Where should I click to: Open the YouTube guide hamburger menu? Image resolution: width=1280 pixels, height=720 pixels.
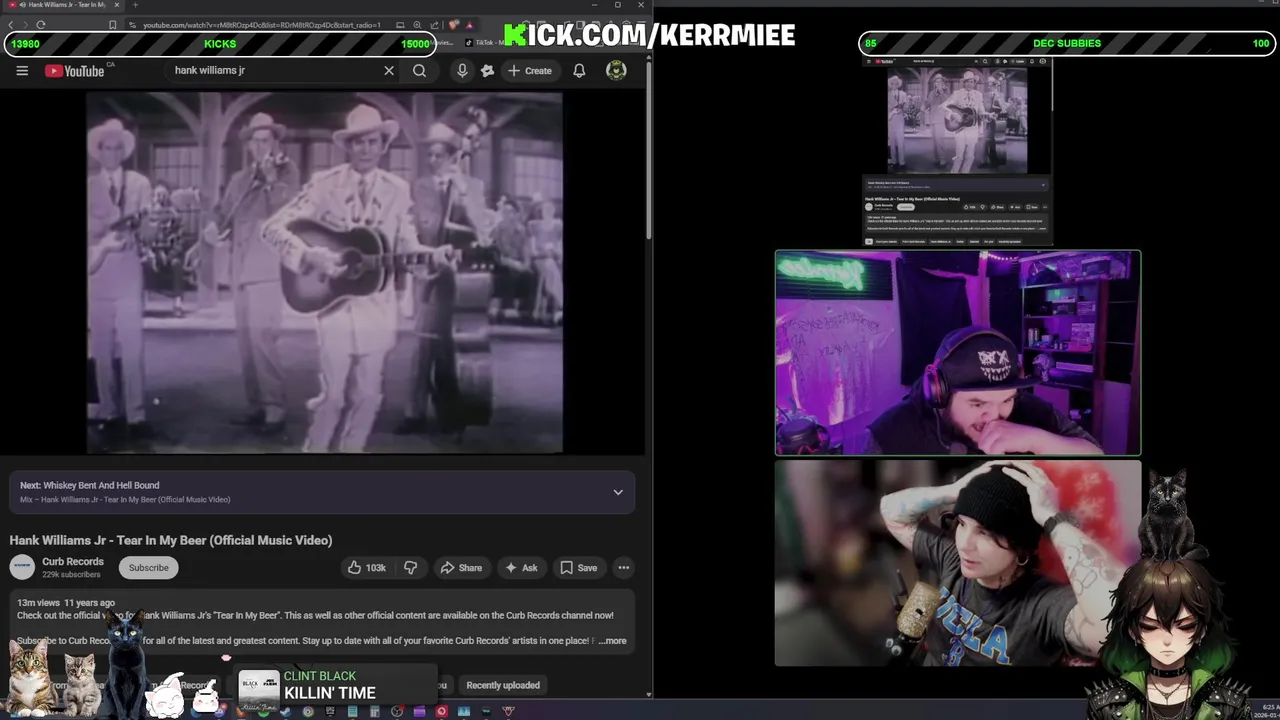click(x=22, y=71)
